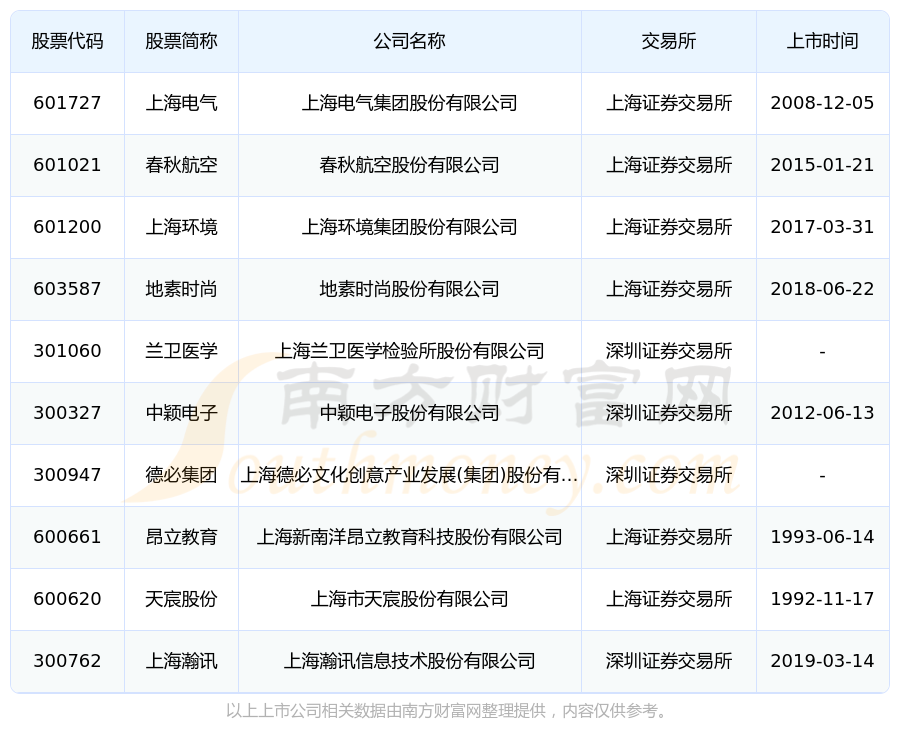Click the short name 中颖电子

[x=181, y=413]
